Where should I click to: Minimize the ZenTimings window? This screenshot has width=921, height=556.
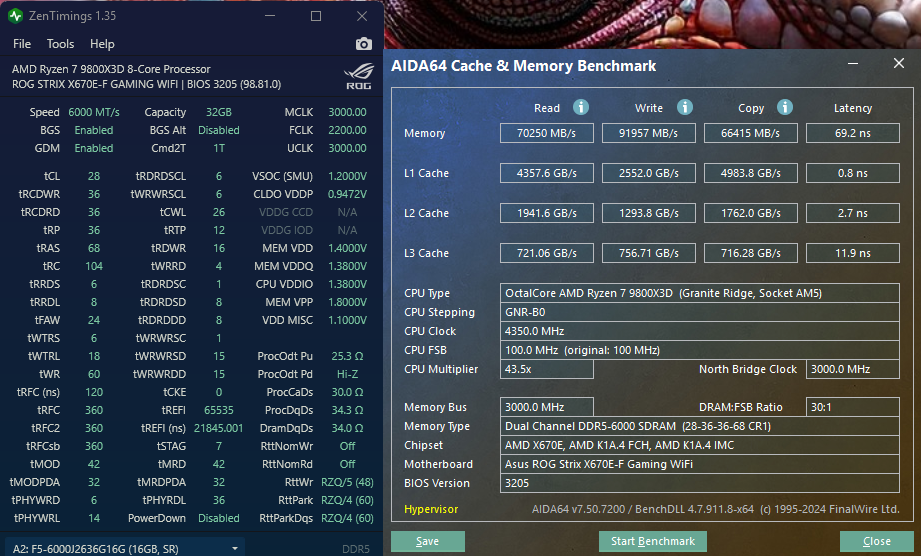(270, 16)
